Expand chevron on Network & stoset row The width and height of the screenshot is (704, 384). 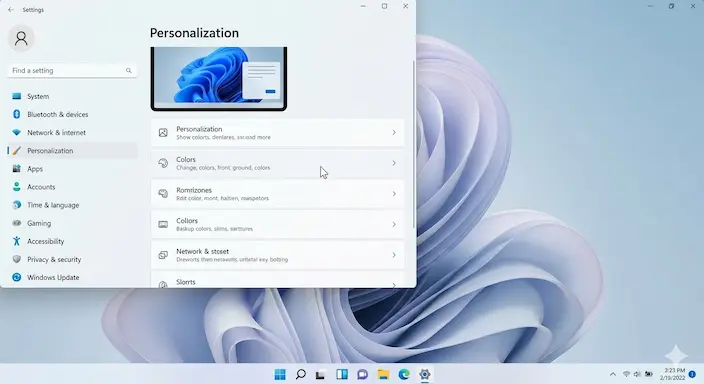(394, 255)
